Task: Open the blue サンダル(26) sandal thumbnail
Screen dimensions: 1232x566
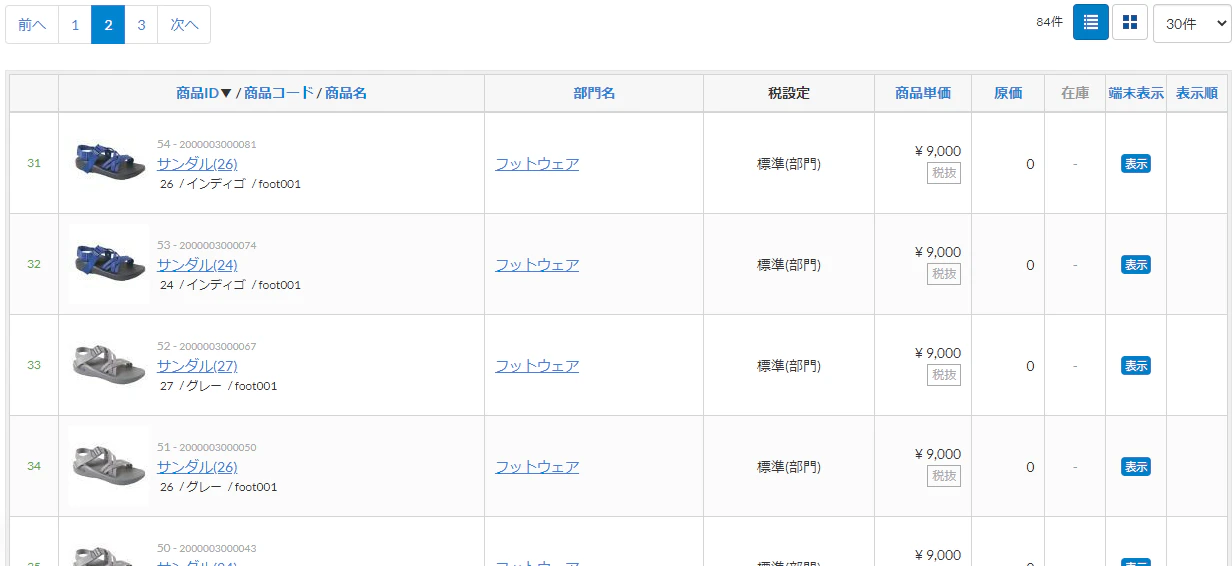Action: 109,162
